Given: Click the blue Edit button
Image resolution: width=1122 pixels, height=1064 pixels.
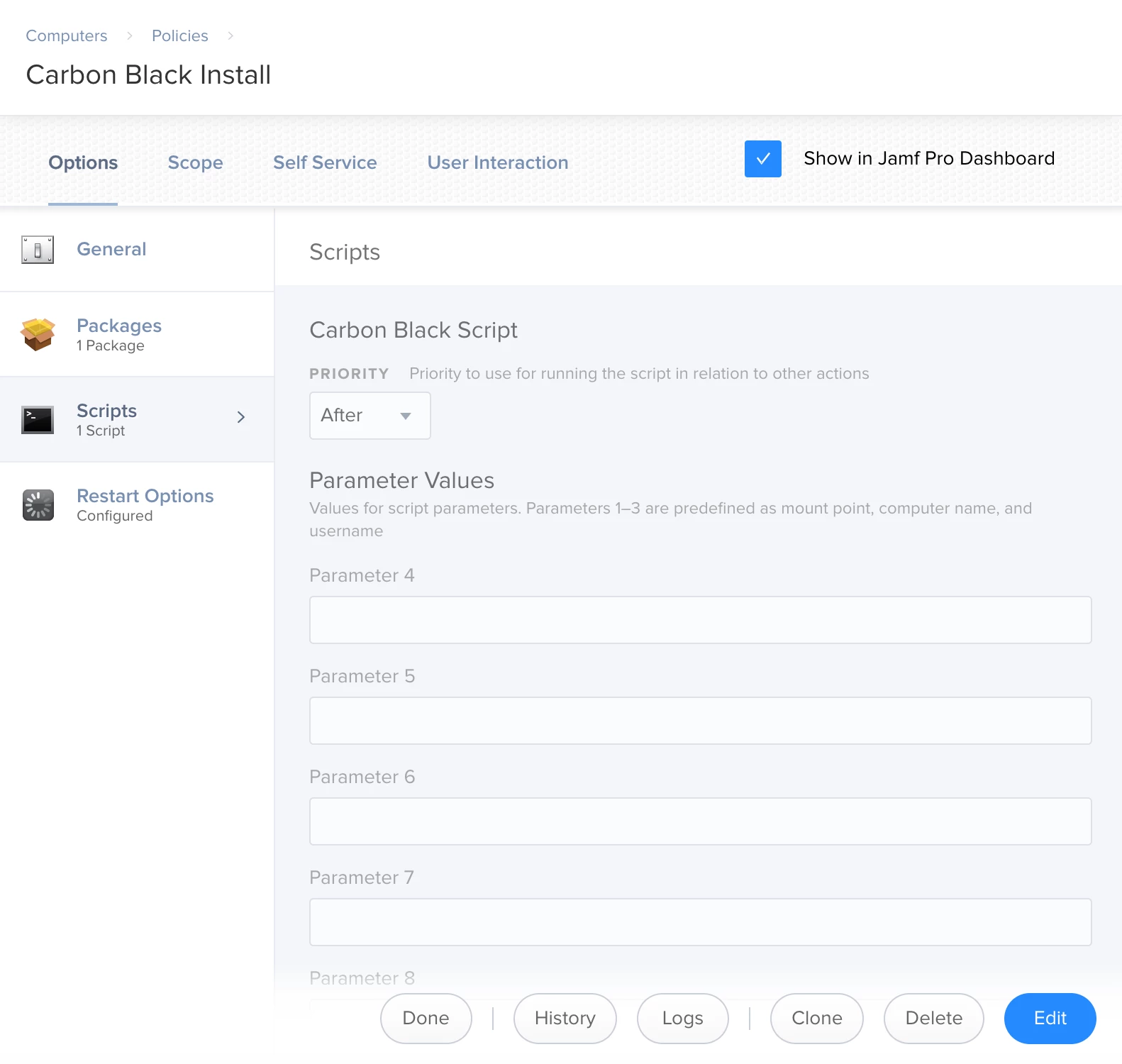Looking at the screenshot, I should coord(1050,1019).
